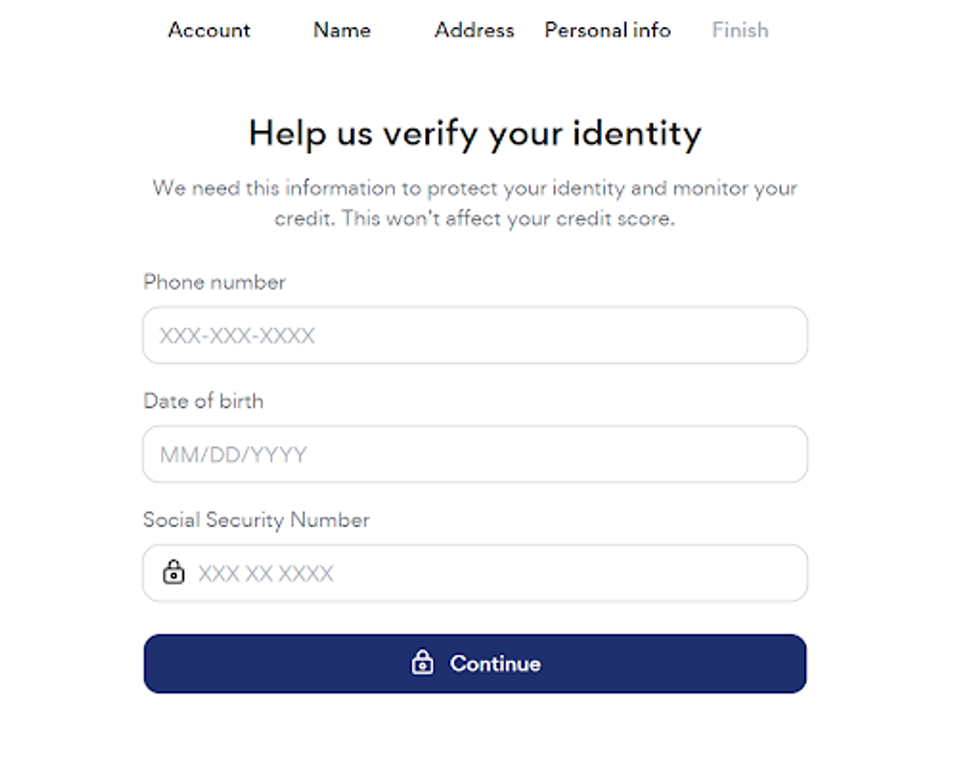Click the XXX XX XXXX placeholder text
This screenshot has height=781, width=980.
pos(265,574)
